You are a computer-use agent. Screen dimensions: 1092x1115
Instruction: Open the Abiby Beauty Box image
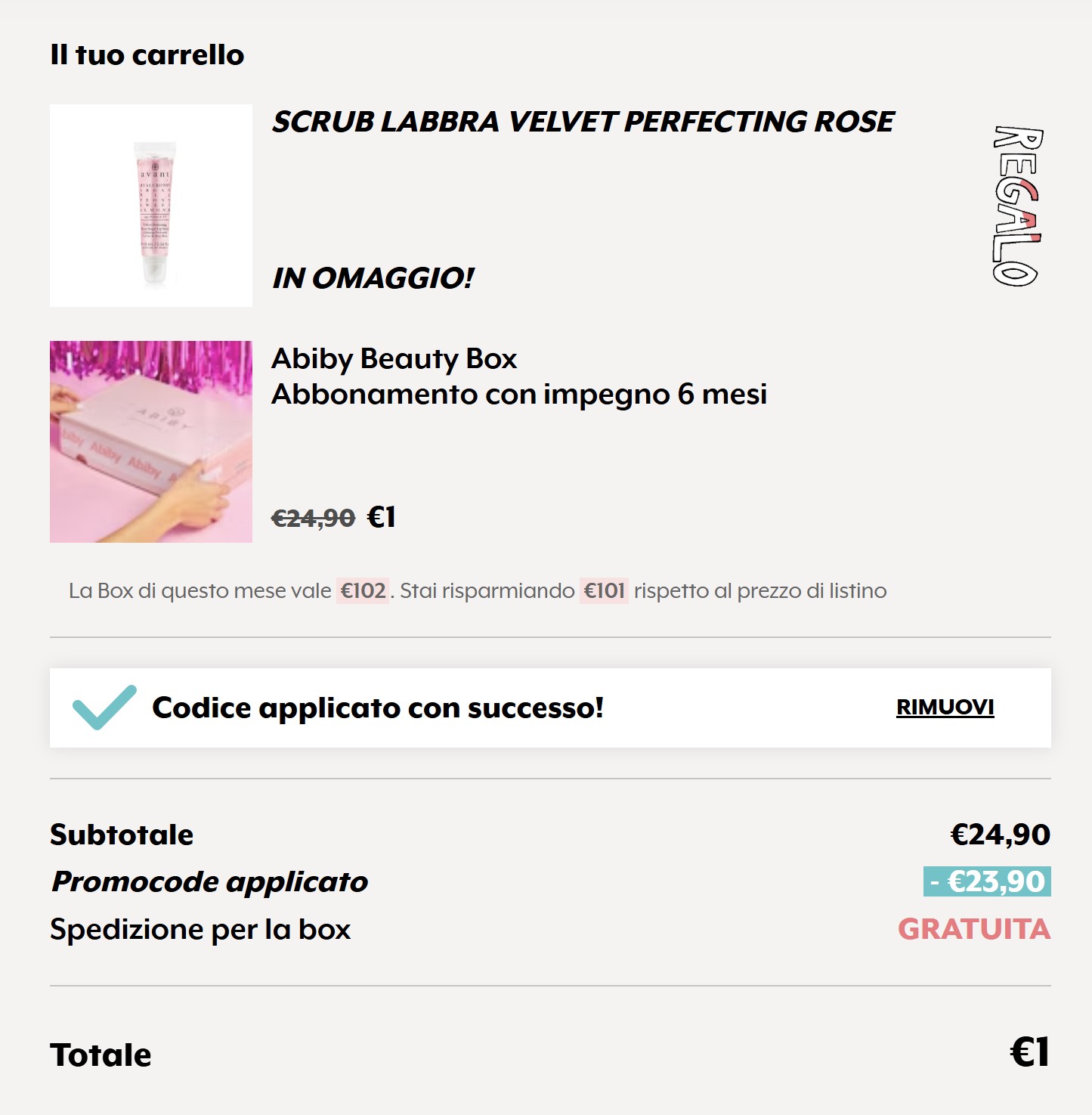151,441
